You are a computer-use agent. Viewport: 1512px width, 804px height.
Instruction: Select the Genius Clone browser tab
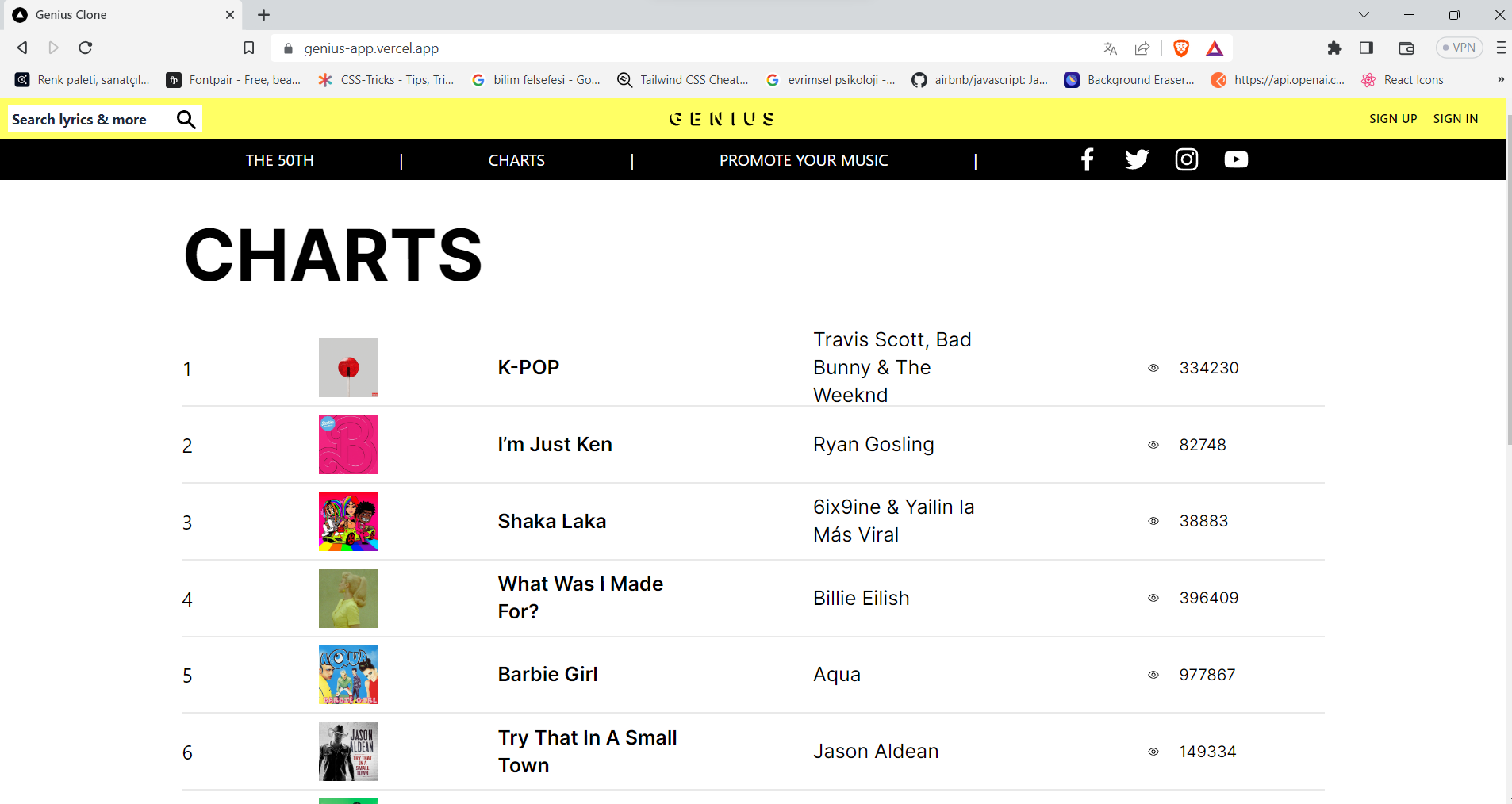click(123, 14)
